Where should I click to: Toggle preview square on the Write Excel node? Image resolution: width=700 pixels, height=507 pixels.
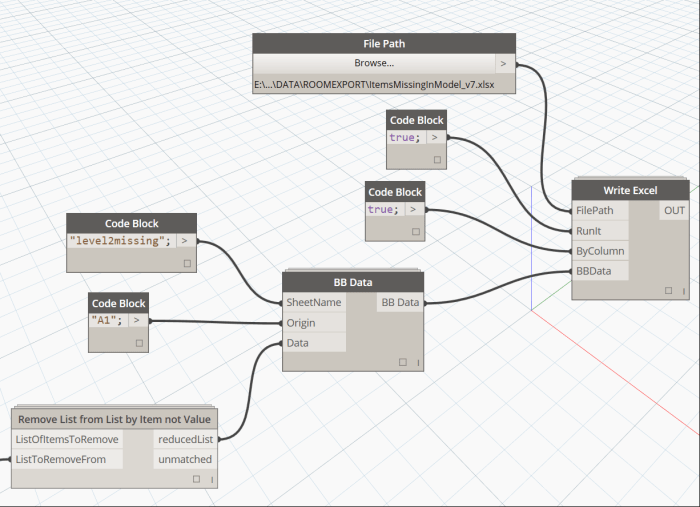669,291
